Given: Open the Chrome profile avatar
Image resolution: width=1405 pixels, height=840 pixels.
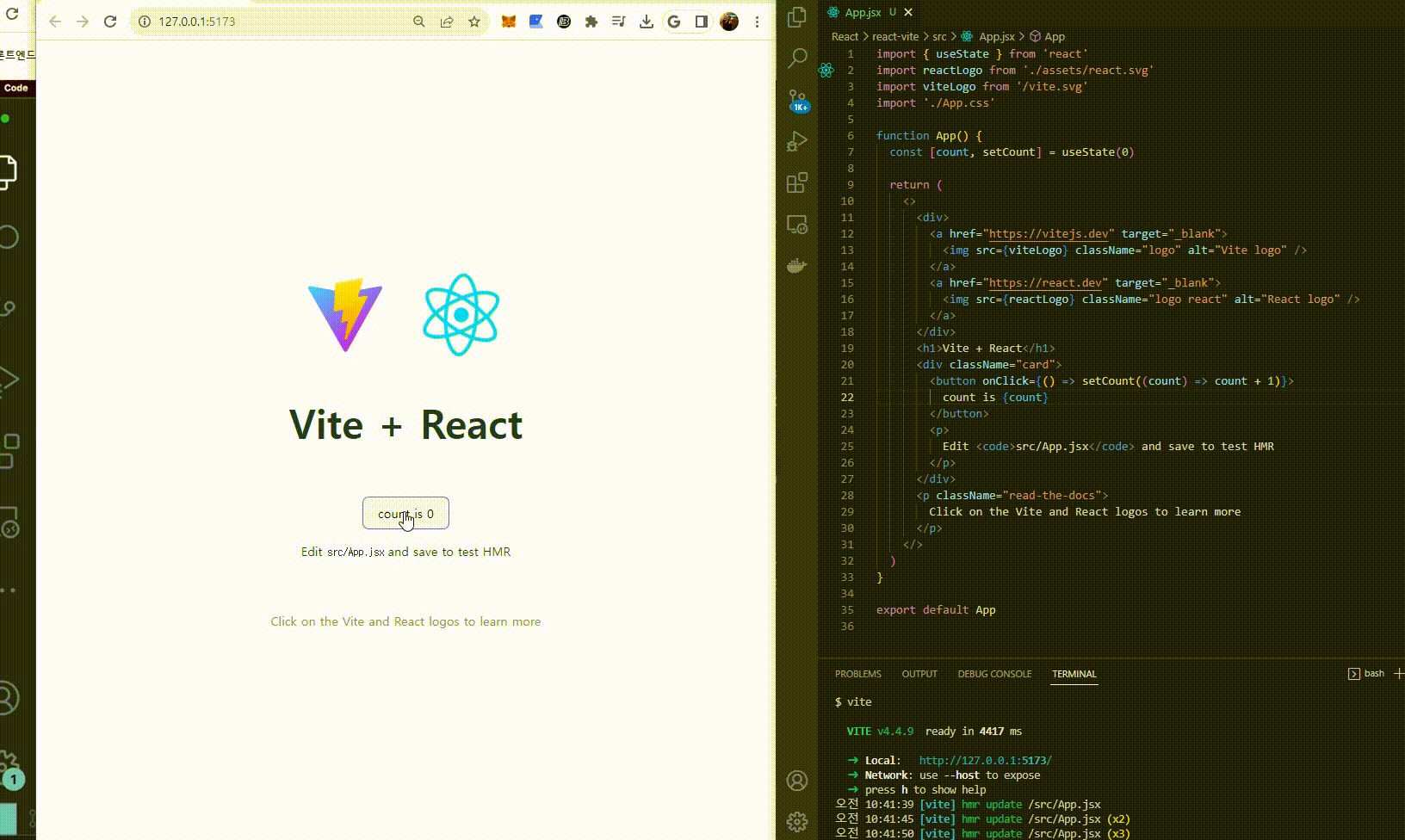Looking at the screenshot, I should click(x=729, y=22).
